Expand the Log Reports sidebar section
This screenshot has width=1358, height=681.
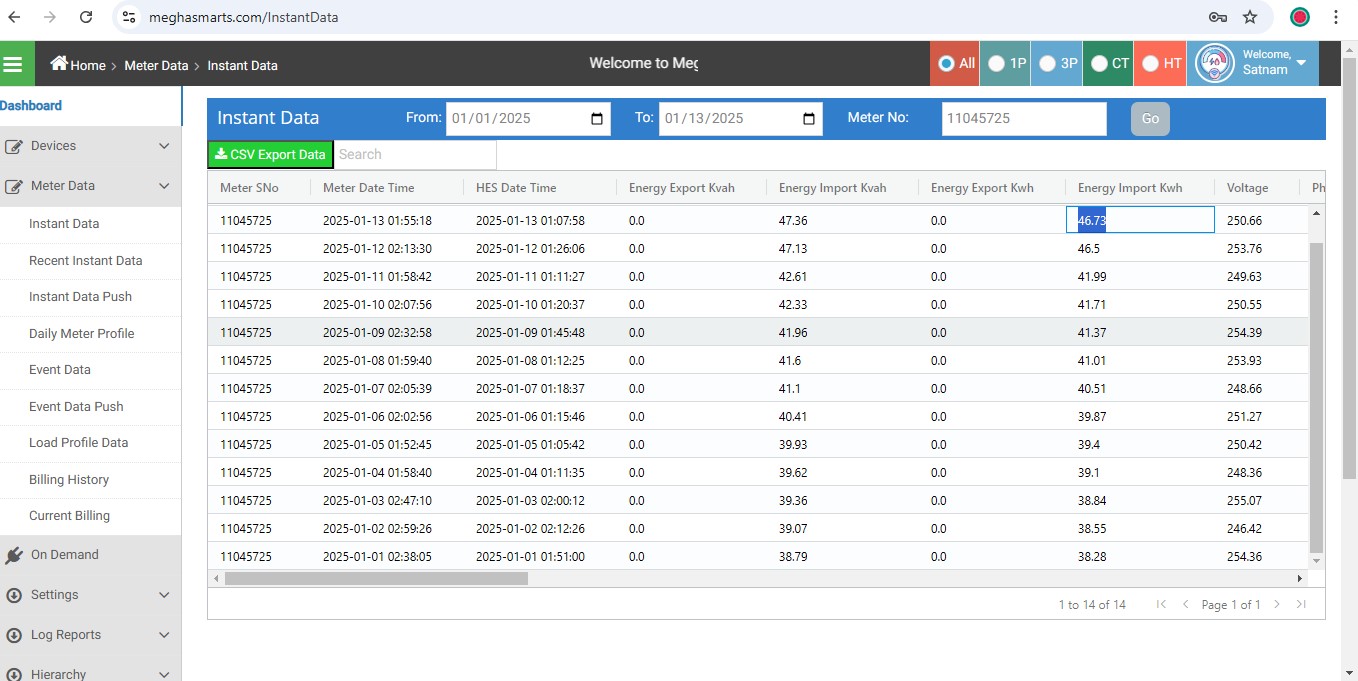(x=164, y=635)
